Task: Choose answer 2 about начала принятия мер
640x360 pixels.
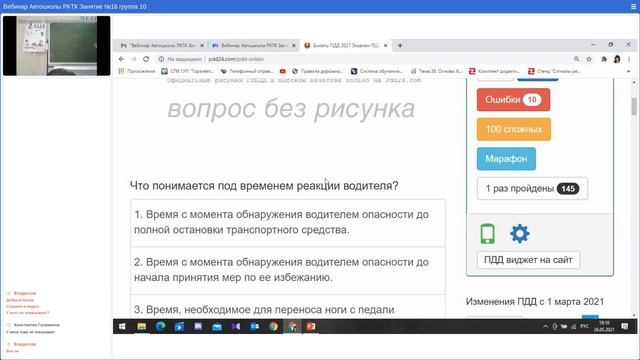Action: click(x=288, y=270)
